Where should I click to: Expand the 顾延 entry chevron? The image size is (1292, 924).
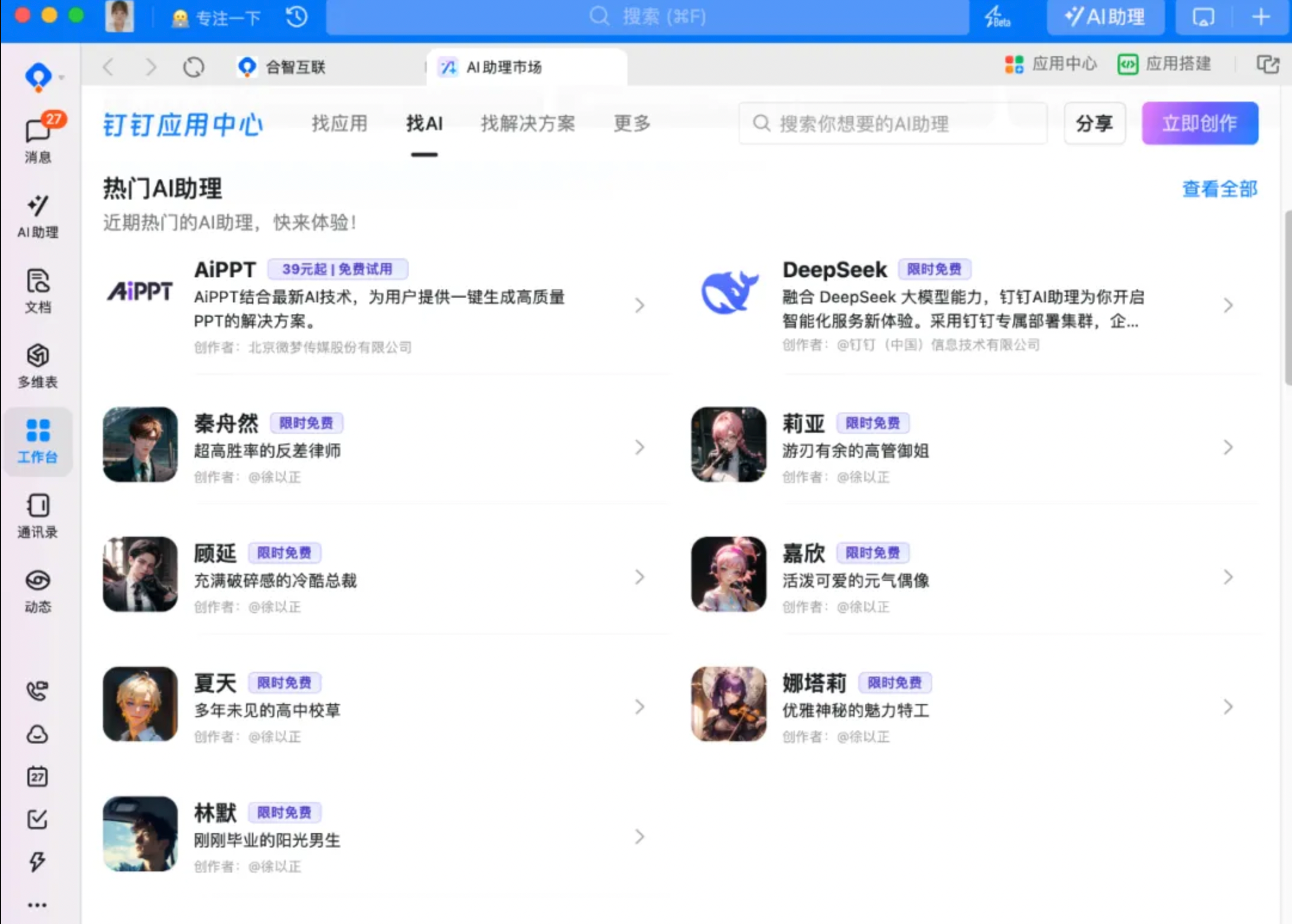(x=640, y=577)
